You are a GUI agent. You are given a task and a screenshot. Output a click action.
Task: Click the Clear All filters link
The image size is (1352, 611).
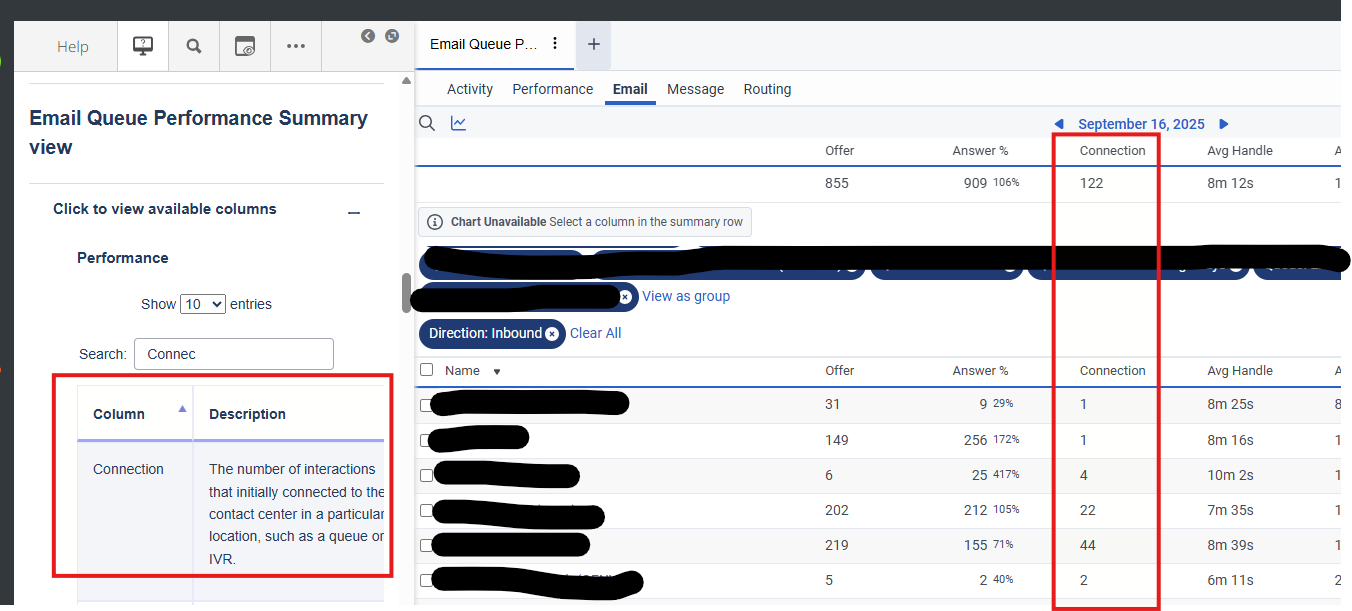click(595, 333)
